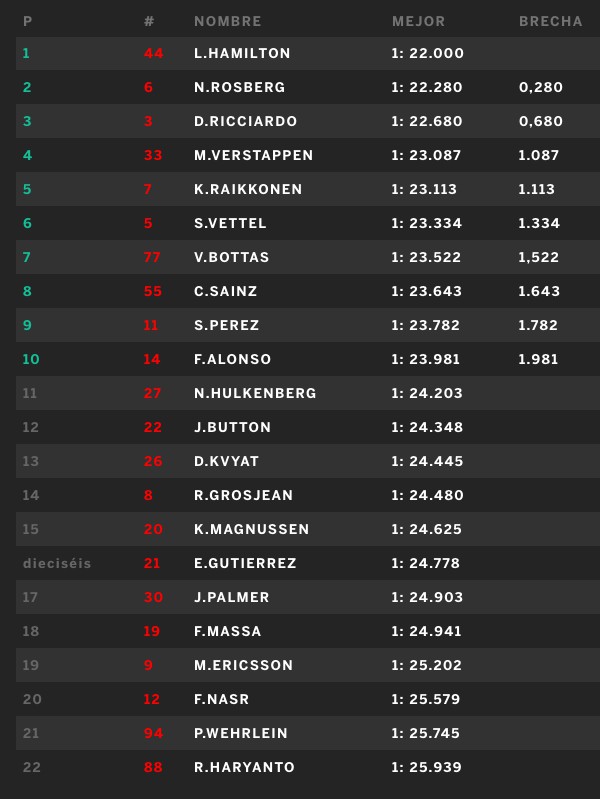Image resolution: width=600 pixels, height=799 pixels.
Task: Open C.SAINZ driver entry
Action: coord(225,291)
